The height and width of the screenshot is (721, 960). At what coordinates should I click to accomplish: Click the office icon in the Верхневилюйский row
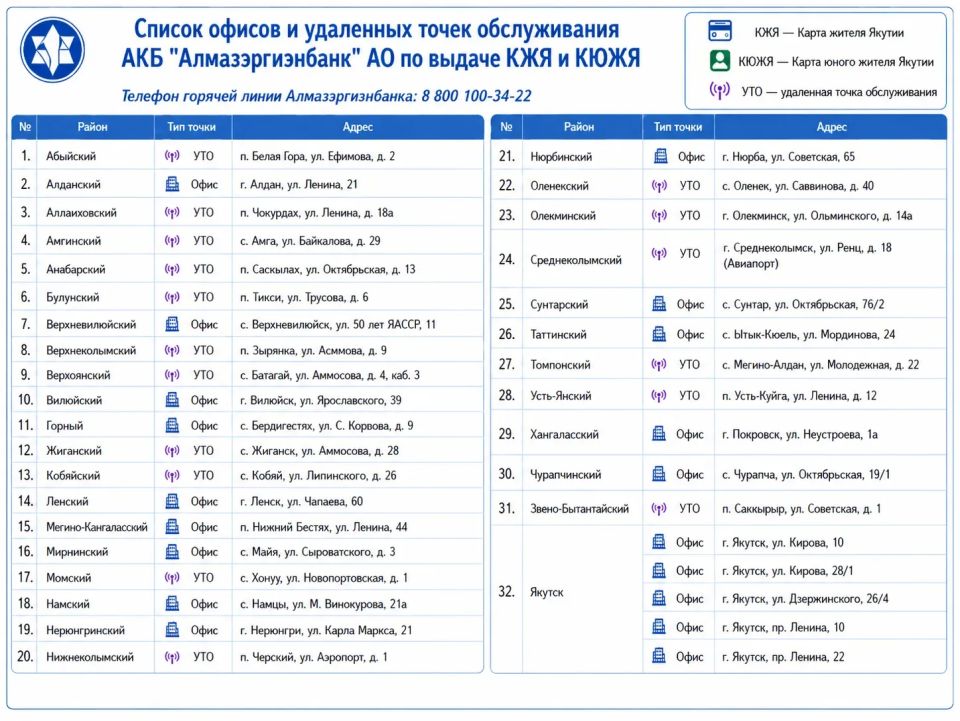tap(173, 324)
